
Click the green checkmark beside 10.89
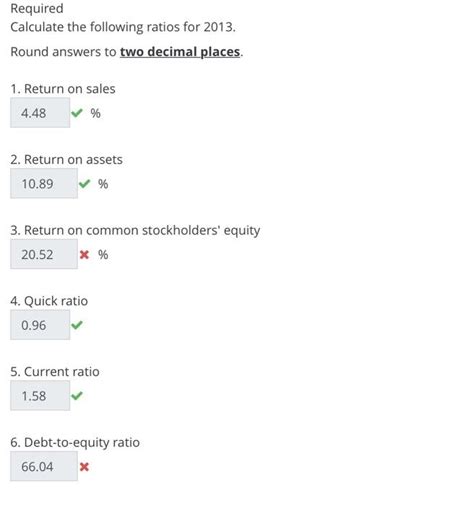click(x=84, y=184)
